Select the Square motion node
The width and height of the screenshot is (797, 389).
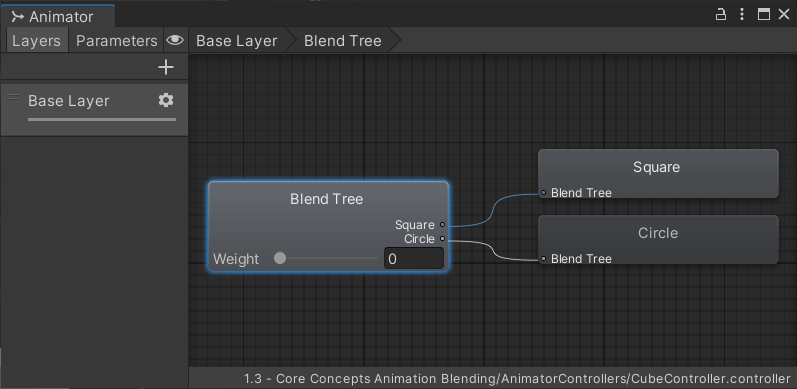click(x=658, y=173)
